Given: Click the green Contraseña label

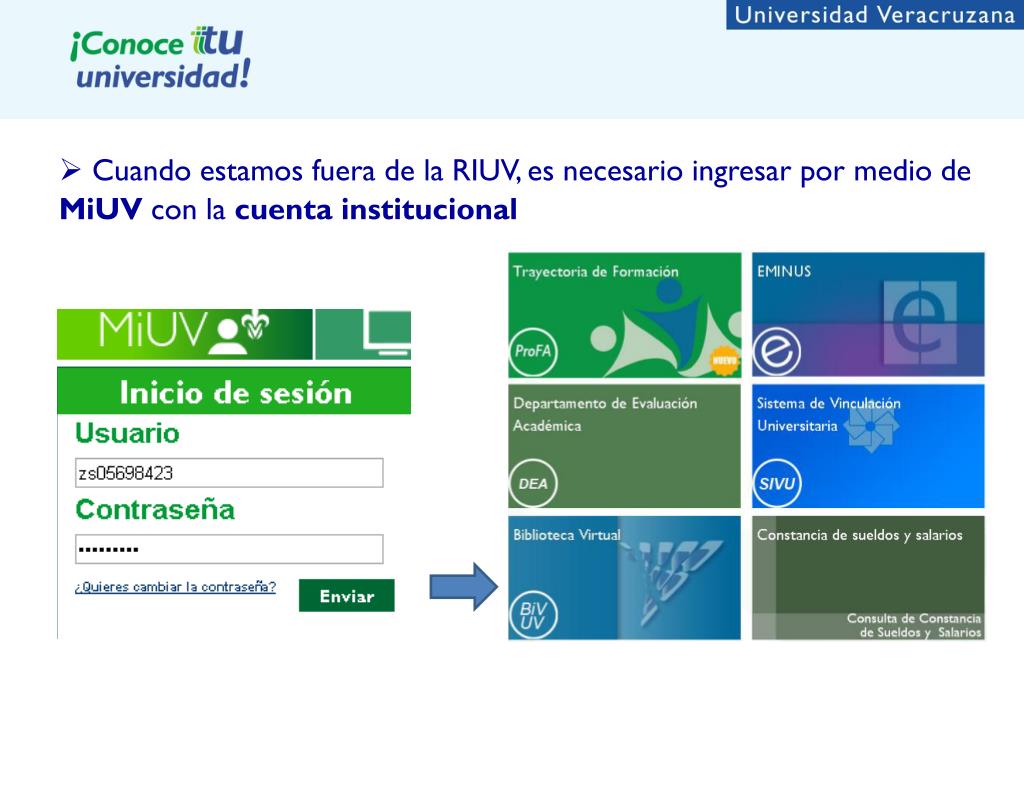Looking at the screenshot, I should tap(155, 509).
